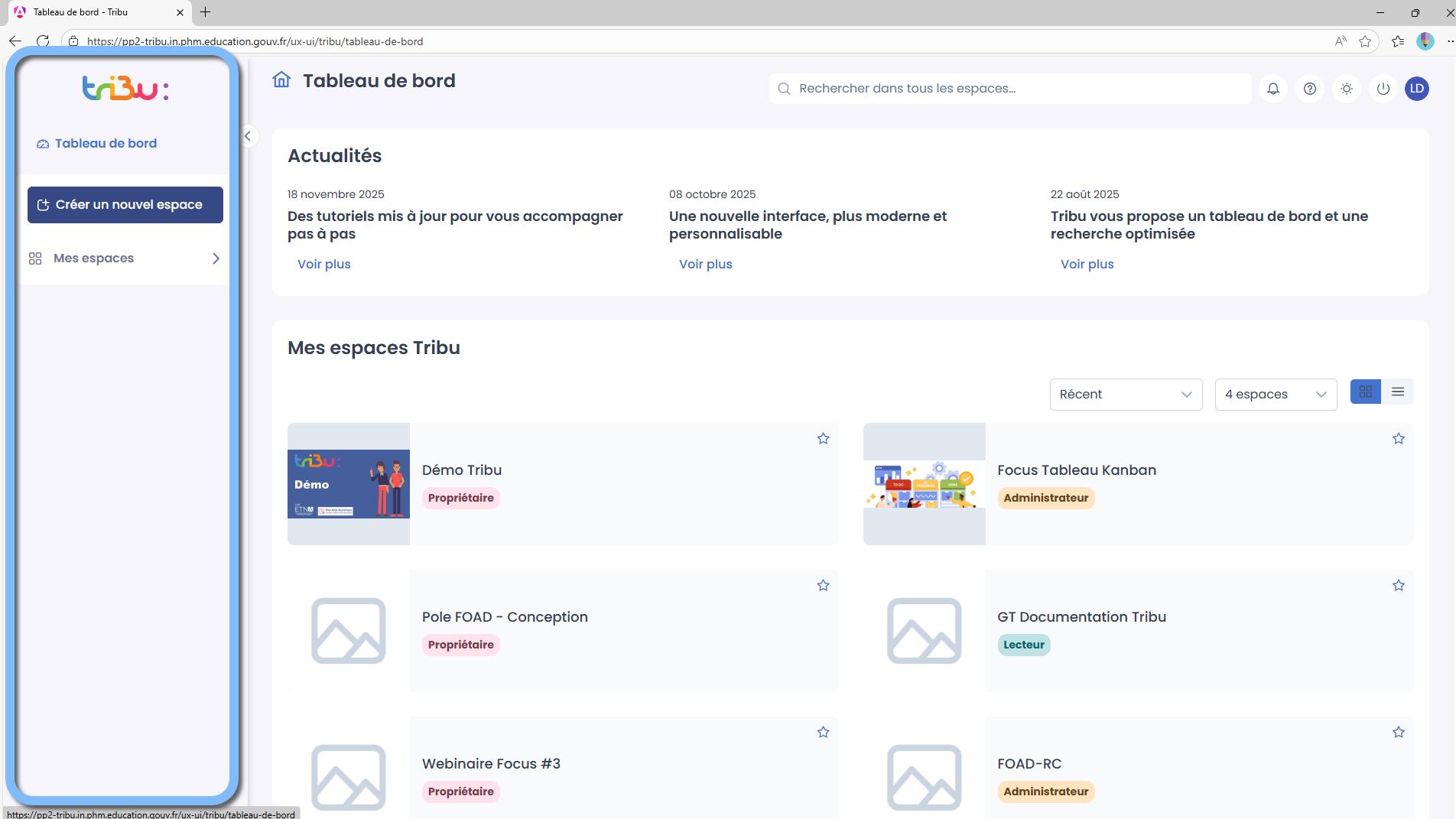
Task: Favorite the Focus Tableau Kanban space
Action: pos(1399,438)
